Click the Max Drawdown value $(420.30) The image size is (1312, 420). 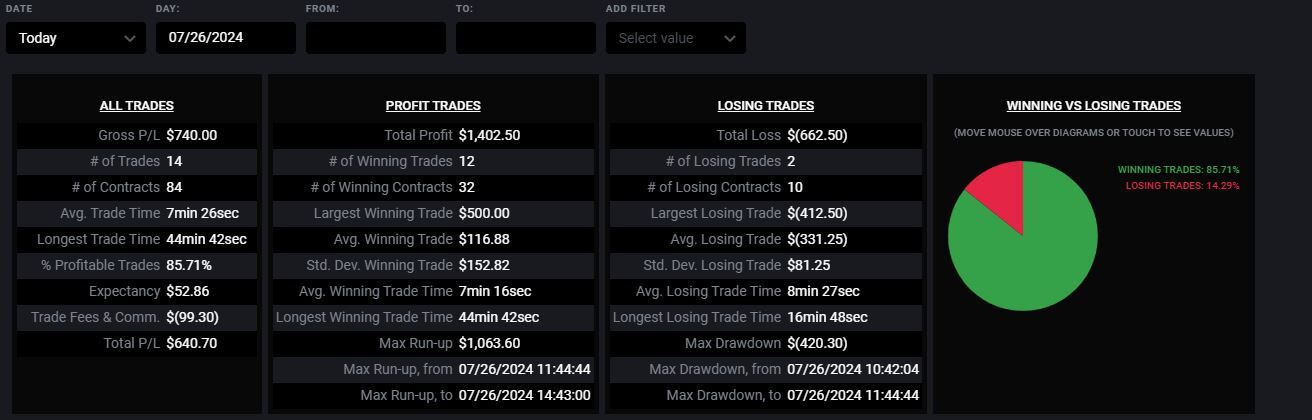[817, 343]
